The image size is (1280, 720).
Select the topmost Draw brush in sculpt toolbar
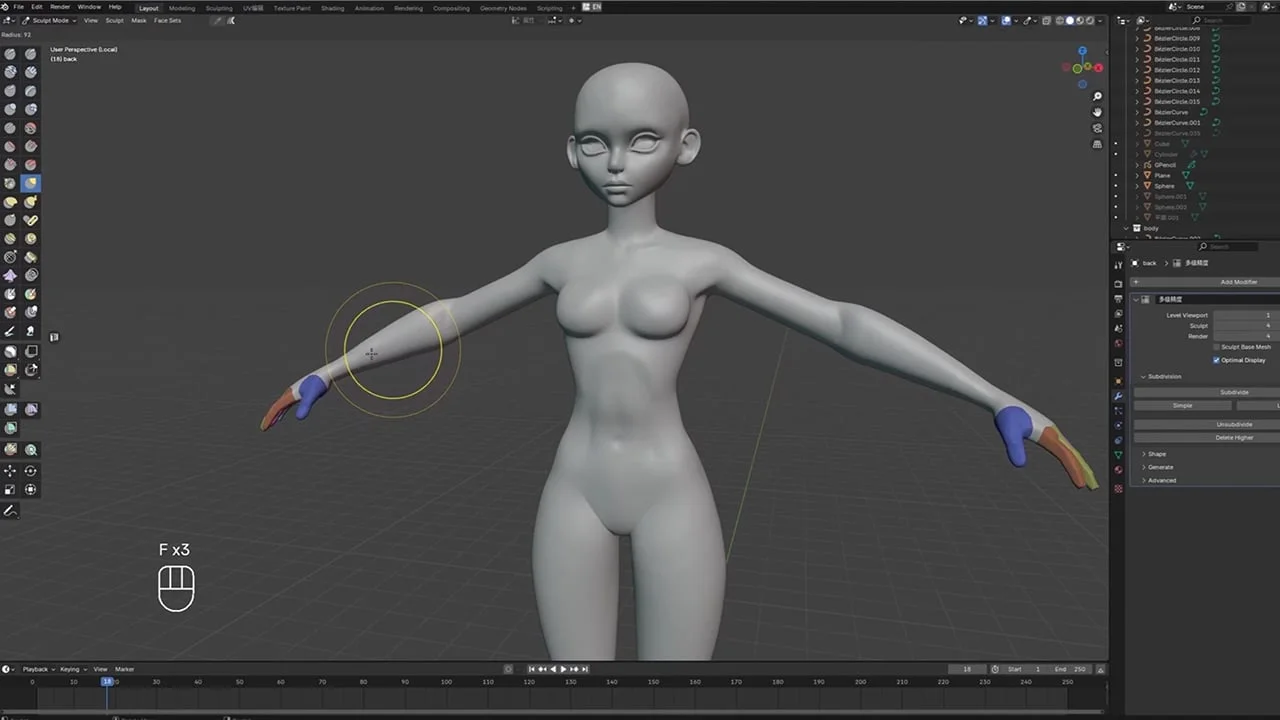click(10, 55)
